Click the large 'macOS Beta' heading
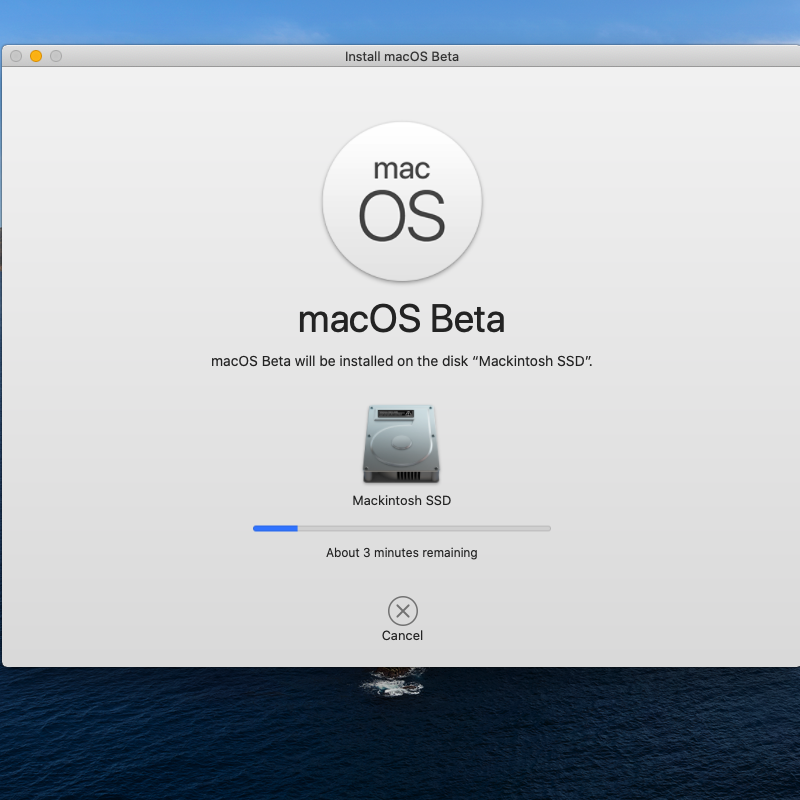 pyautogui.click(x=402, y=319)
